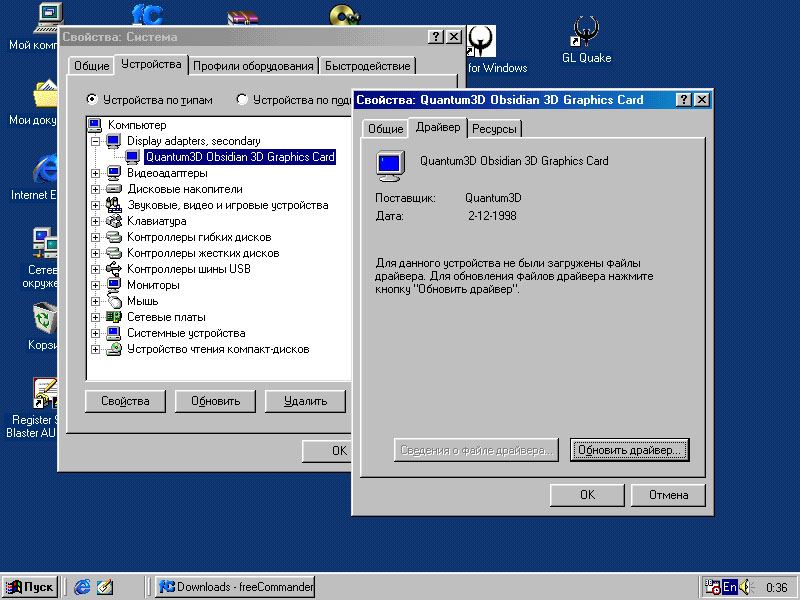
Task: Open the Register Sound Blaster desktop shortcut
Action: pos(45,393)
